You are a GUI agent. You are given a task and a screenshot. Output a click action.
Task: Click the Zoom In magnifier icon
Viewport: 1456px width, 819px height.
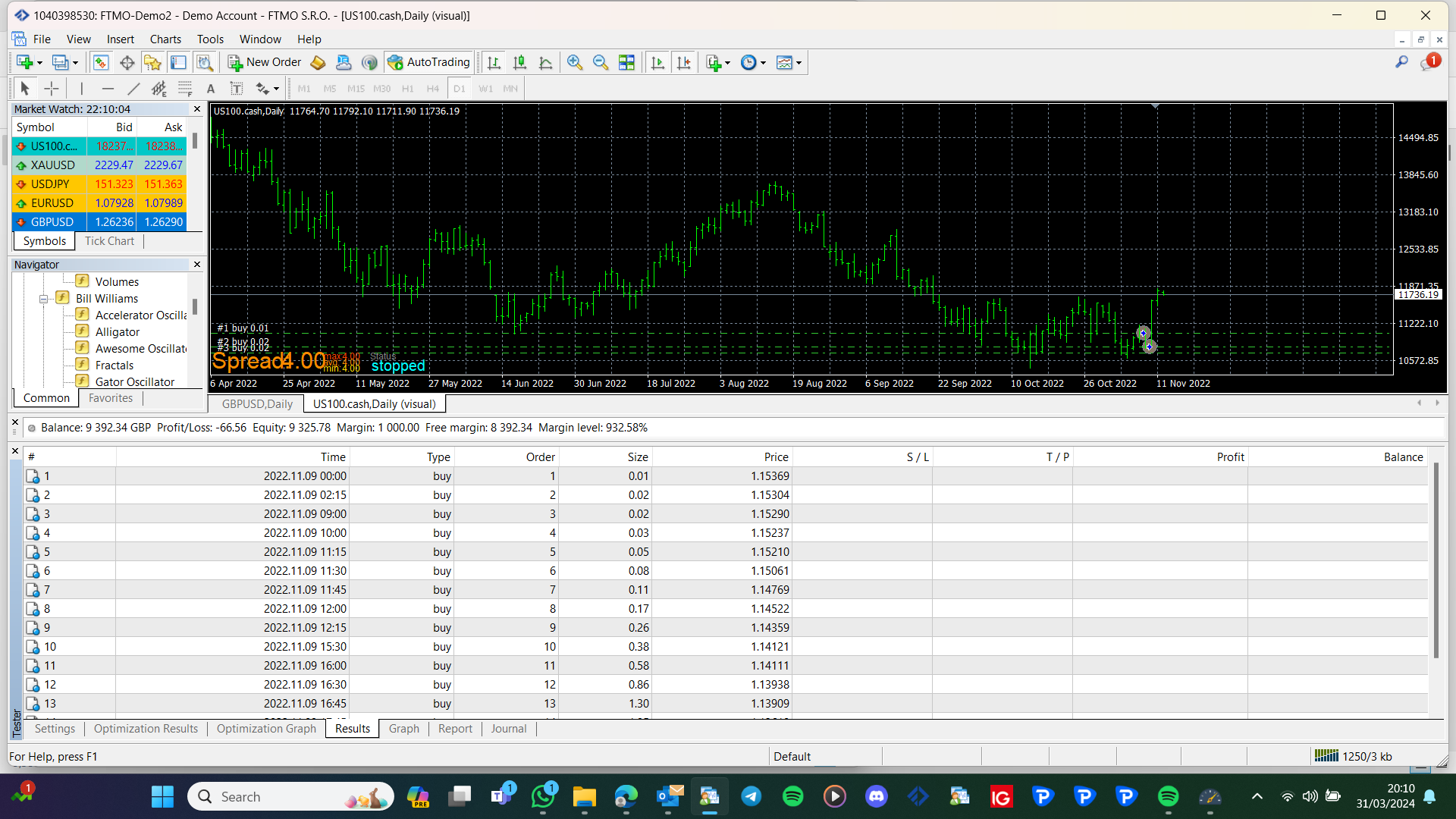(575, 63)
